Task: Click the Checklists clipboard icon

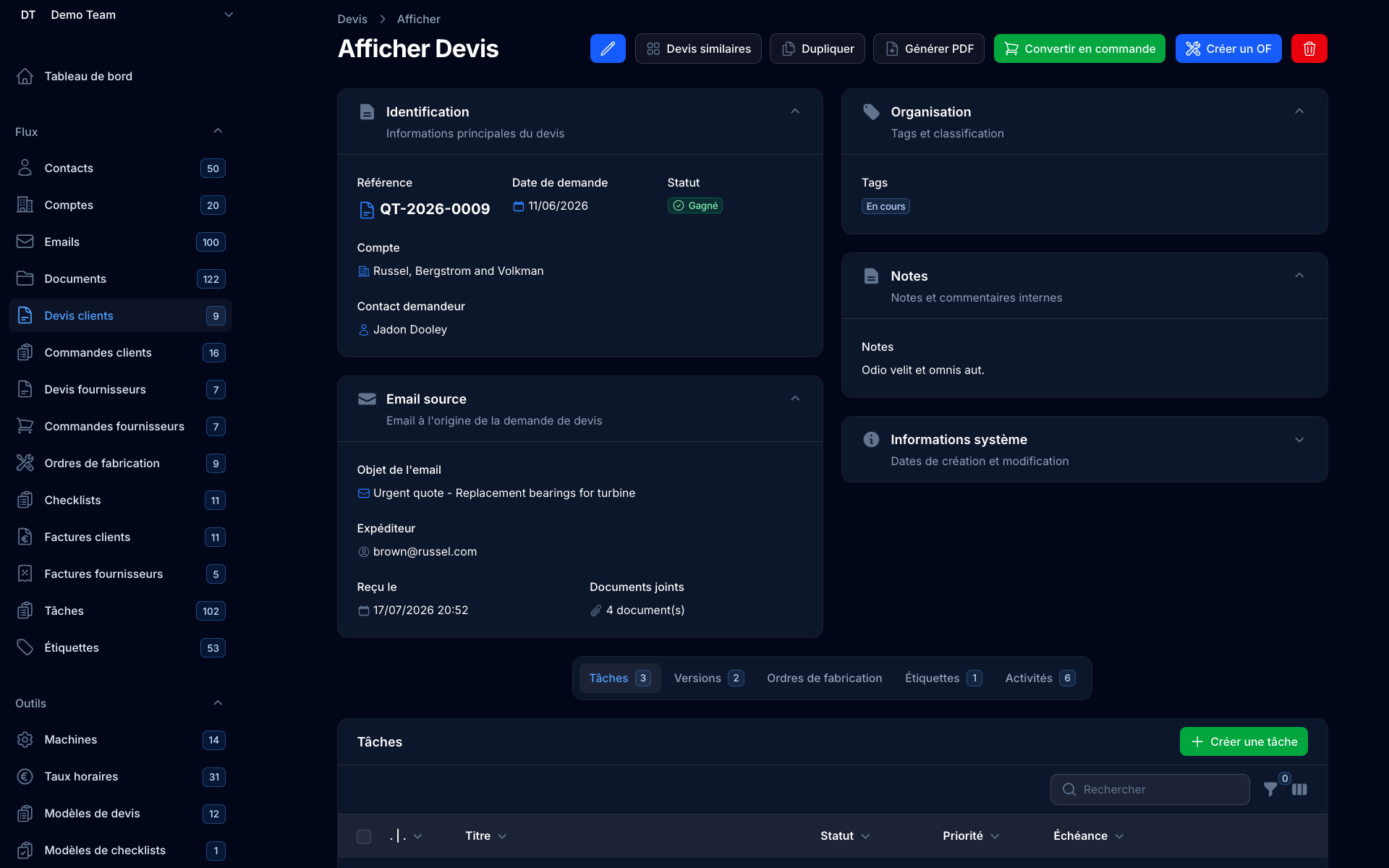Action: [x=25, y=500]
